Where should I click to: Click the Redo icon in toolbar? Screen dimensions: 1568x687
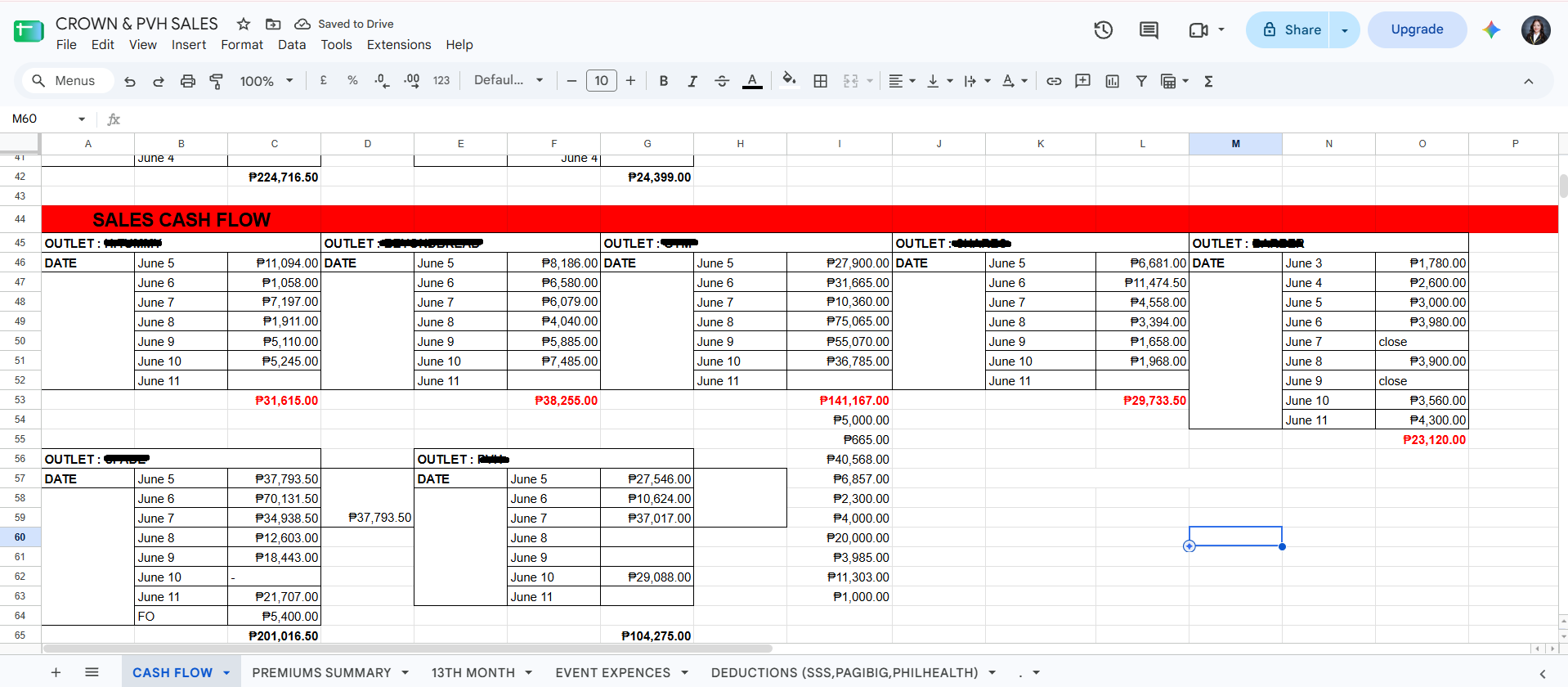[159, 81]
